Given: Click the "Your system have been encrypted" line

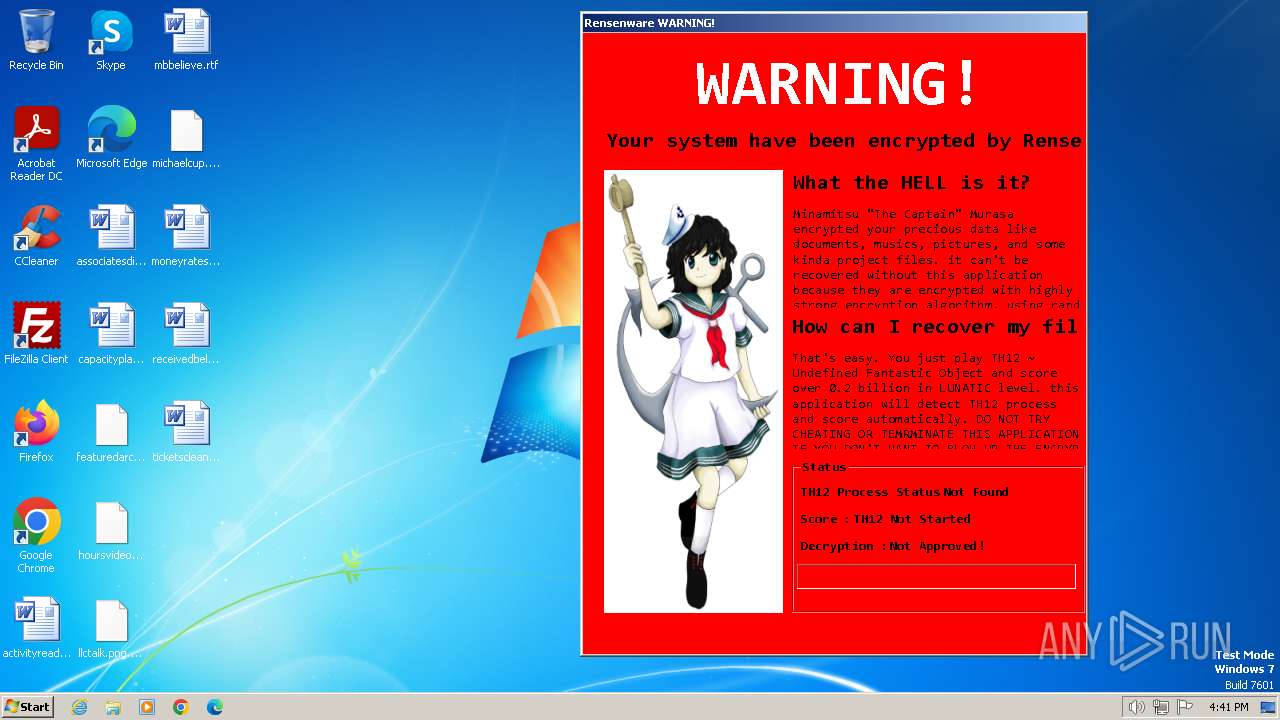Looking at the screenshot, I should pos(844,141).
